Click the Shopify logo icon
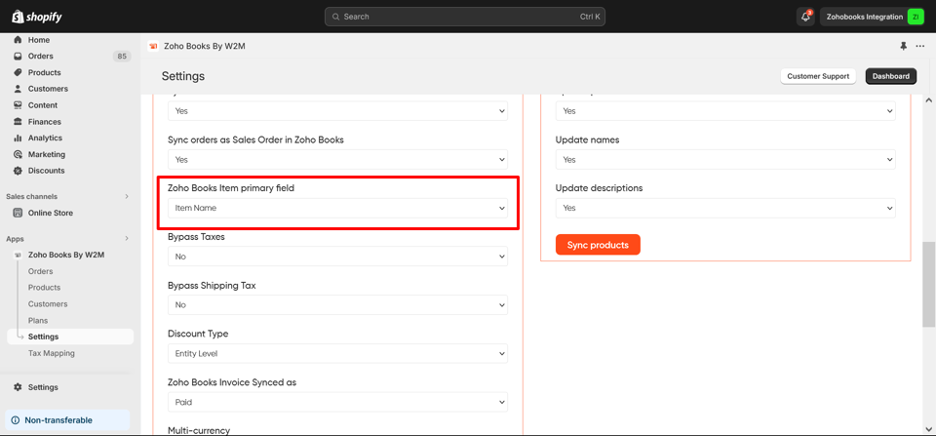 pos(18,16)
